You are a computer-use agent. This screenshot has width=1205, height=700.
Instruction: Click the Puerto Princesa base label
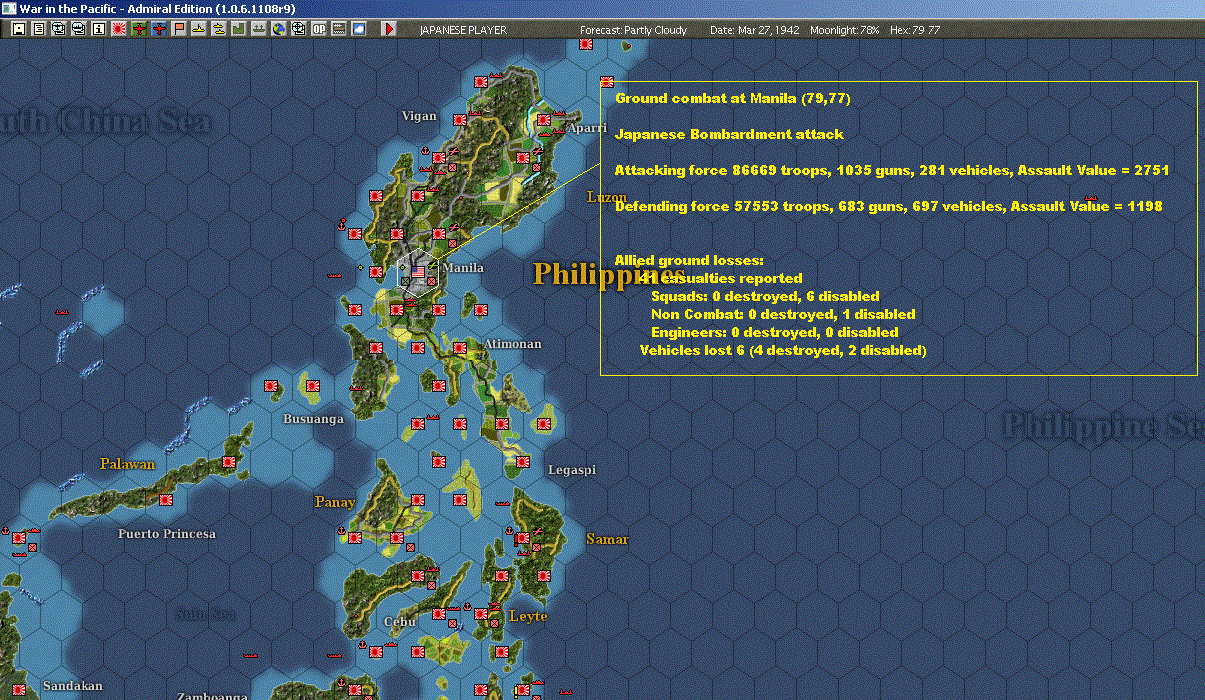[167, 534]
